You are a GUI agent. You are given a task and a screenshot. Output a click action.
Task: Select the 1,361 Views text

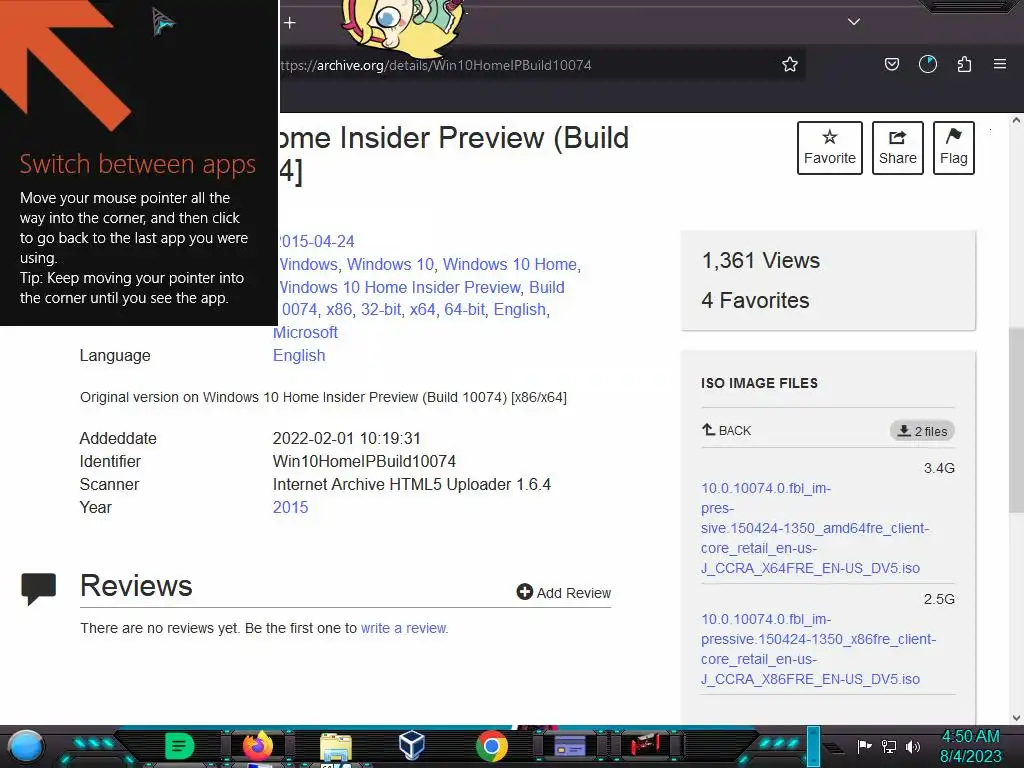[761, 261]
